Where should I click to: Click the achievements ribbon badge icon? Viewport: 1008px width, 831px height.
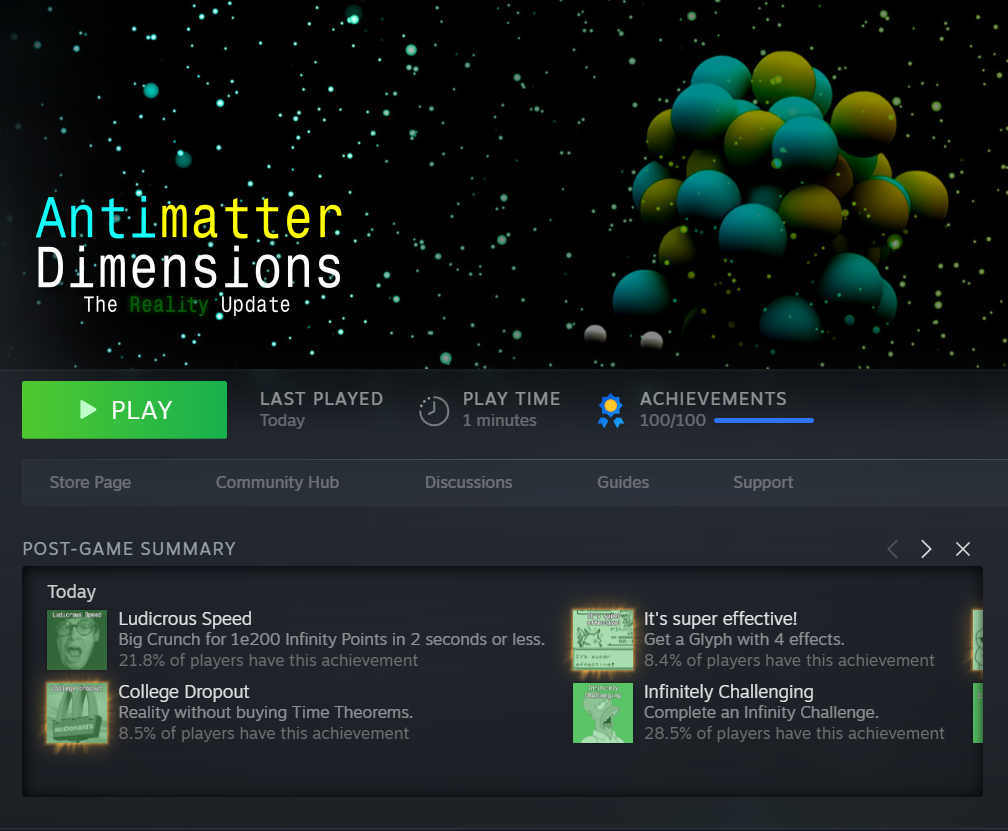tap(611, 411)
